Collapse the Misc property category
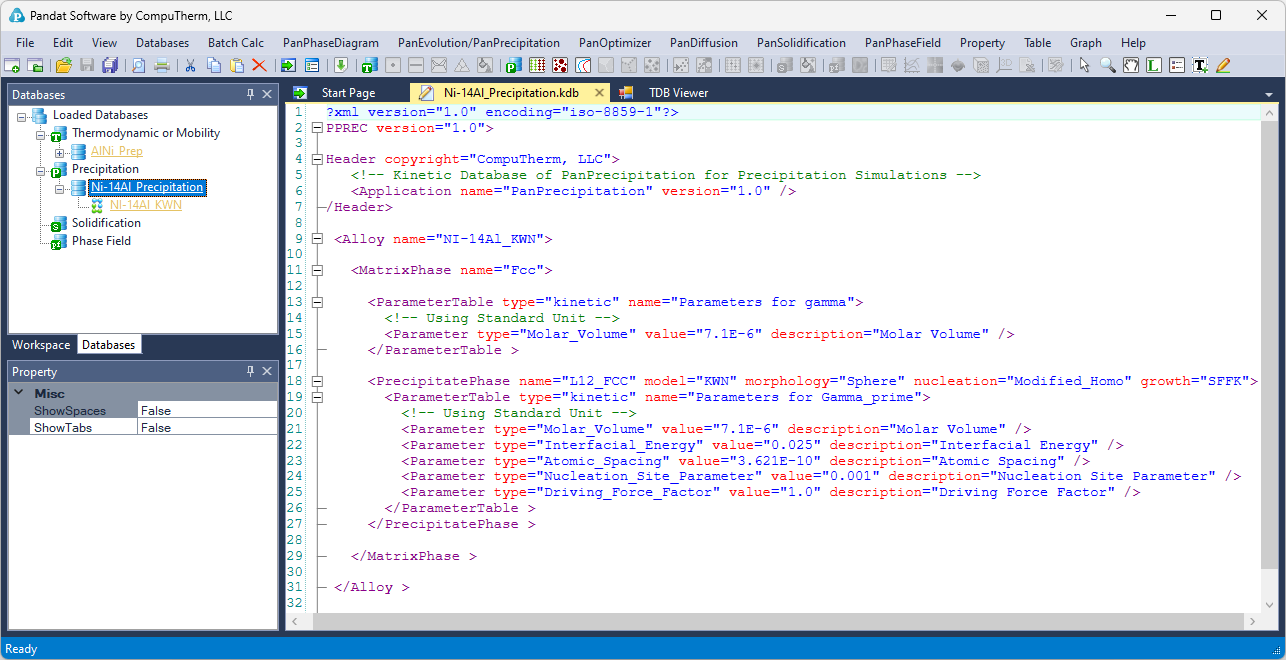The image size is (1286, 660). pyautogui.click(x=20, y=394)
